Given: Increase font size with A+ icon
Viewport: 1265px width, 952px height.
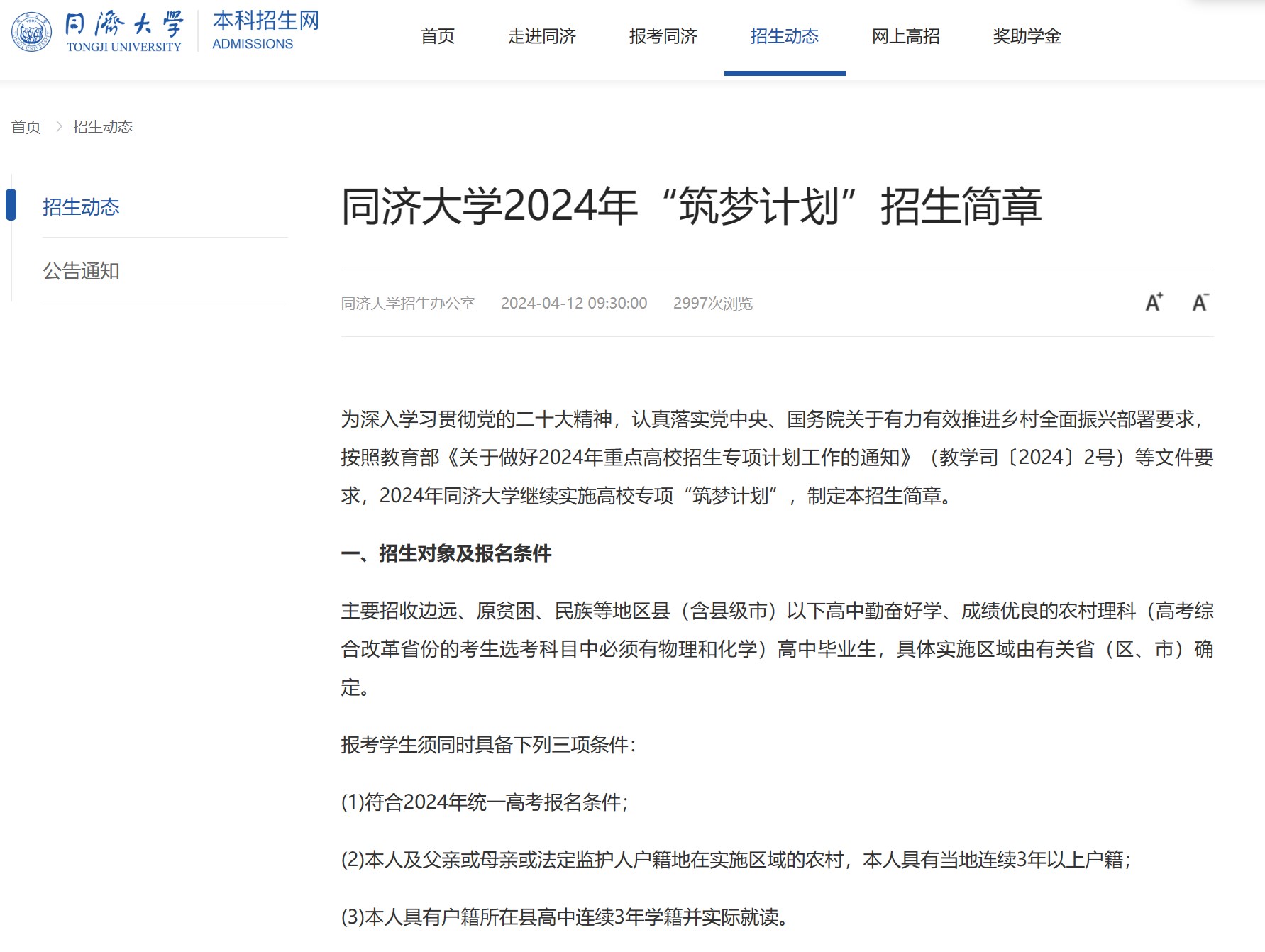Looking at the screenshot, I should coord(1154,302).
